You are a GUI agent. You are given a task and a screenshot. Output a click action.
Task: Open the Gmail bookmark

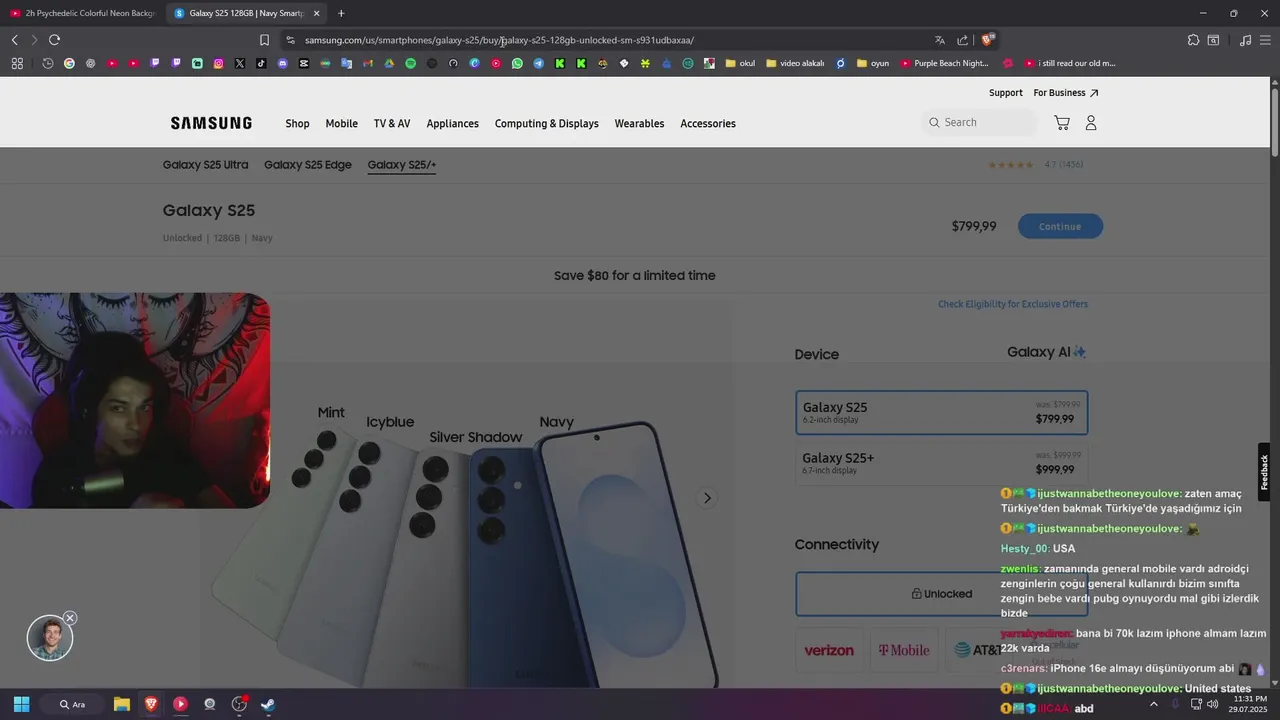pyautogui.click(x=368, y=63)
